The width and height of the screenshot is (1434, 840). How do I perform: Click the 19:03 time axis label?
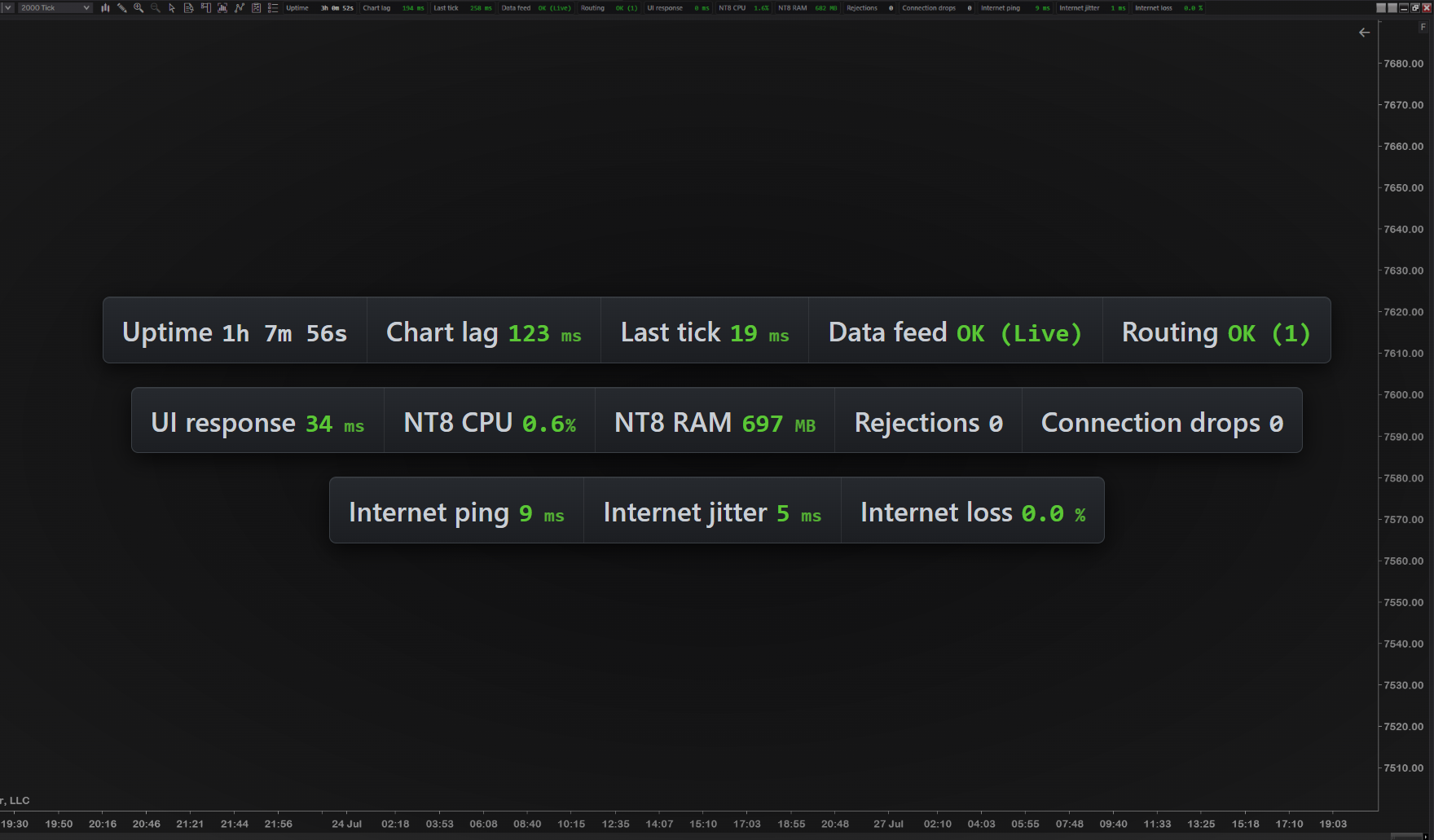pyautogui.click(x=1333, y=824)
